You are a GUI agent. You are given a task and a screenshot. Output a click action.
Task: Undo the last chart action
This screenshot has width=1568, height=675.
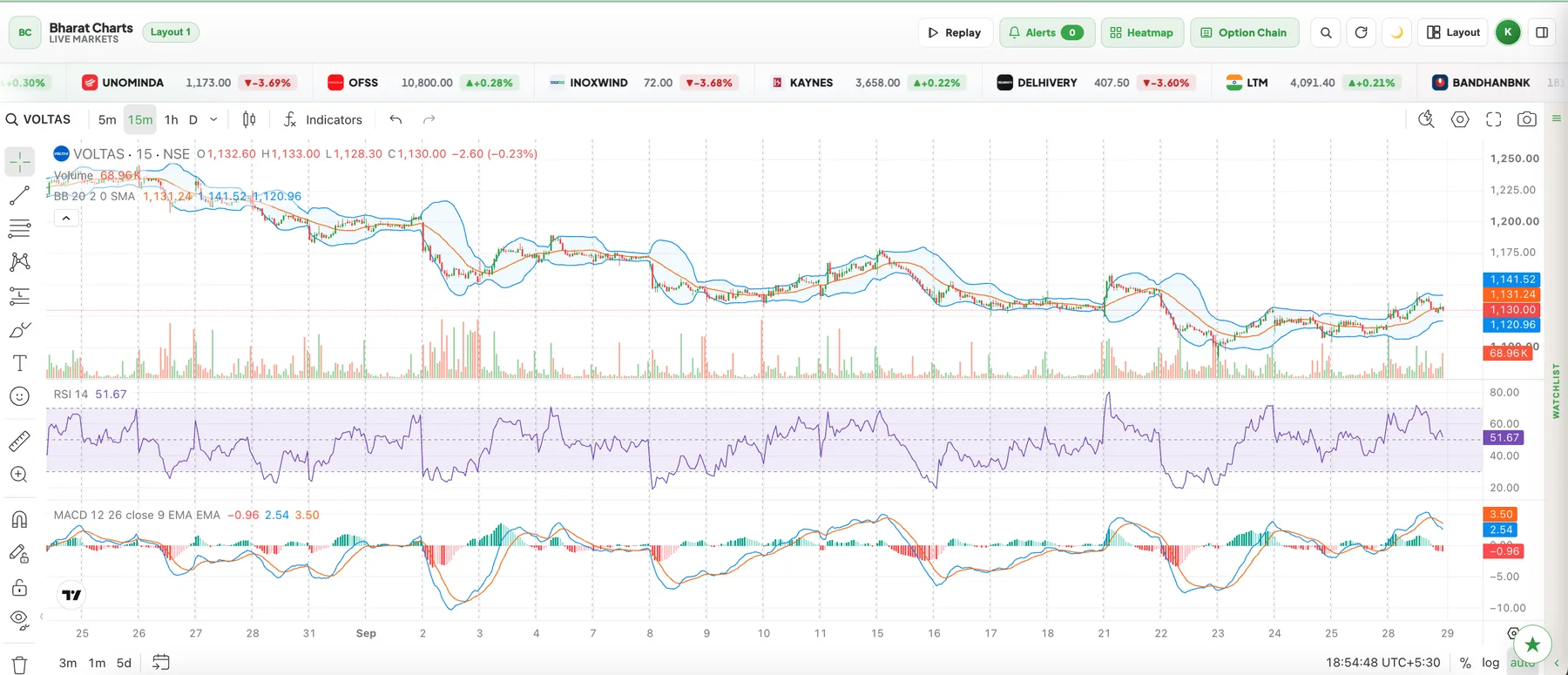pyautogui.click(x=395, y=119)
